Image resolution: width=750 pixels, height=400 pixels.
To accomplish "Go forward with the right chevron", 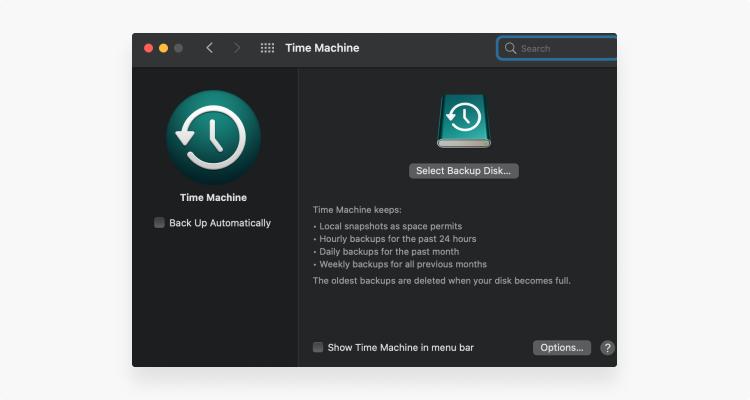I will 237,48.
